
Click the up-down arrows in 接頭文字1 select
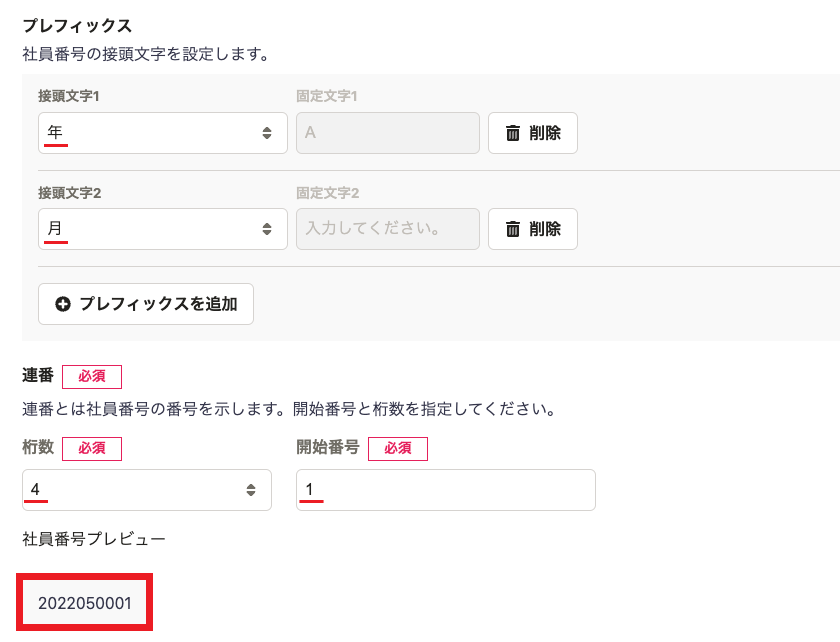(x=267, y=133)
